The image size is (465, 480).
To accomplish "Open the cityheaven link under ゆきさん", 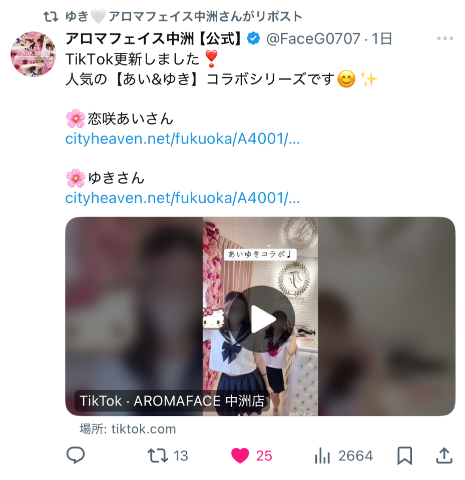I will [182, 198].
